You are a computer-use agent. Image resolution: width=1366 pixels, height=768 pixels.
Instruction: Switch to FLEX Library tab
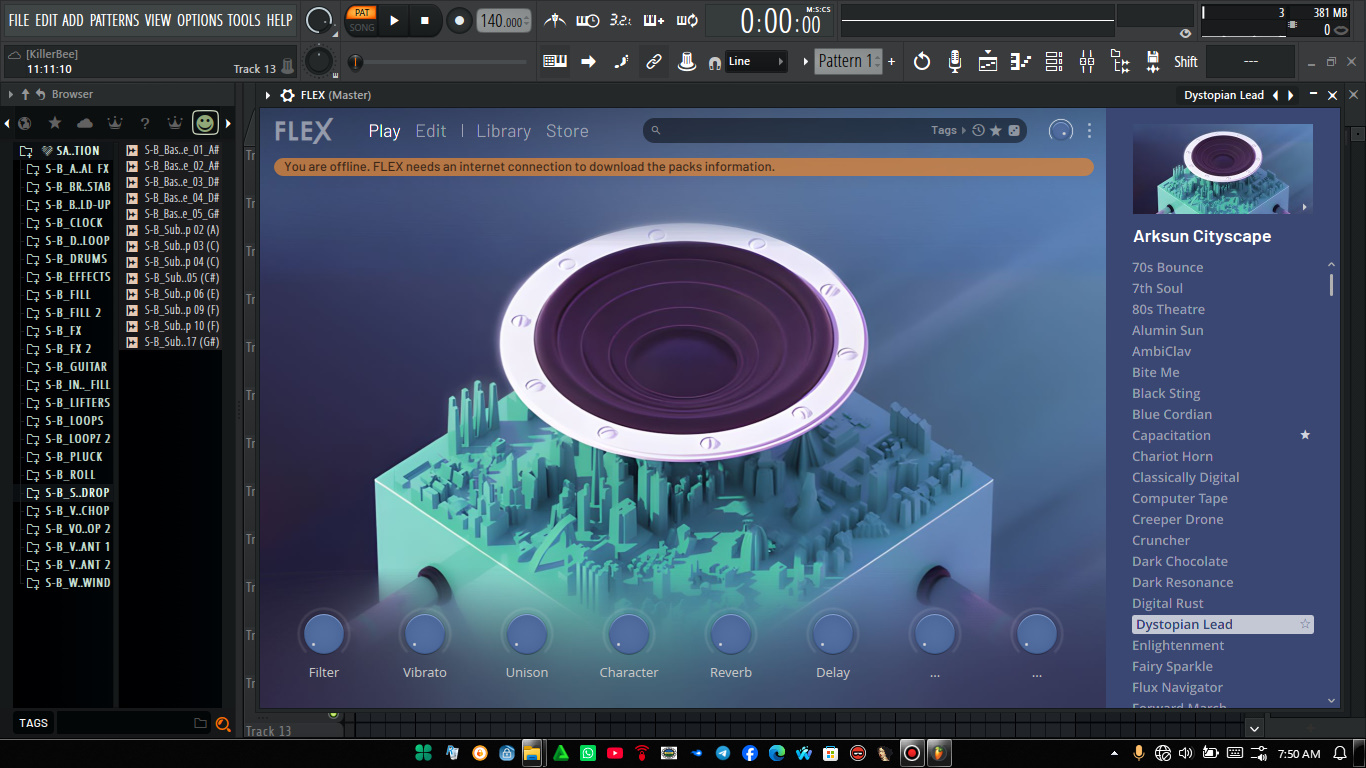(x=503, y=131)
